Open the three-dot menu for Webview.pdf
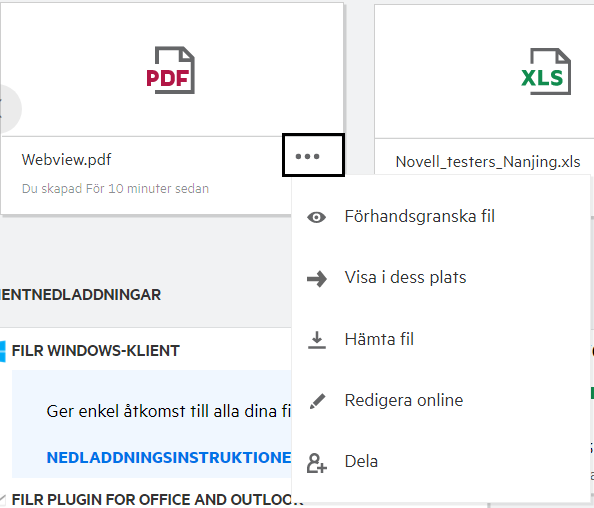The width and height of the screenshot is (594, 508). [x=313, y=155]
